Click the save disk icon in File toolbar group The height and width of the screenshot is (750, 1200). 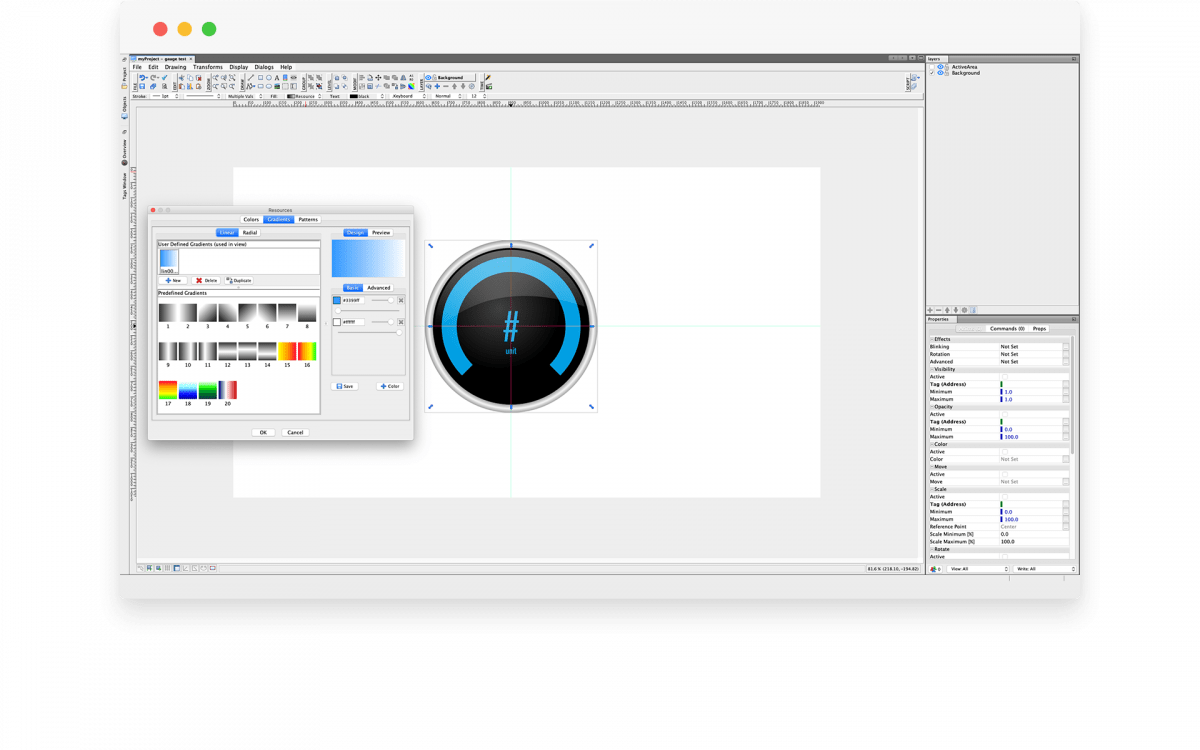(x=142, y=86)
